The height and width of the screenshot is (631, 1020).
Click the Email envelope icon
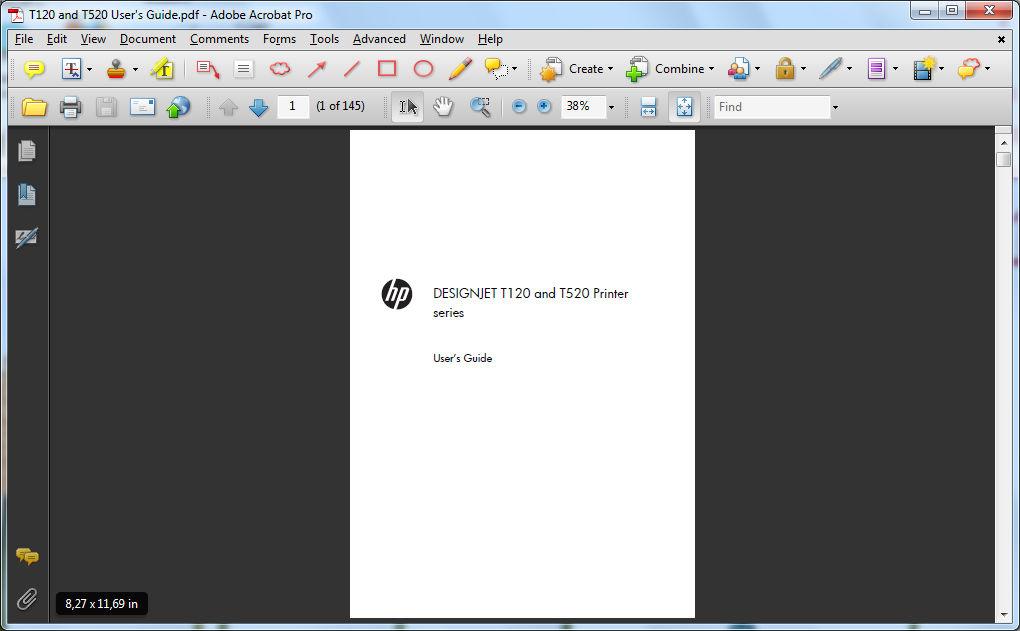coord(142,107)
